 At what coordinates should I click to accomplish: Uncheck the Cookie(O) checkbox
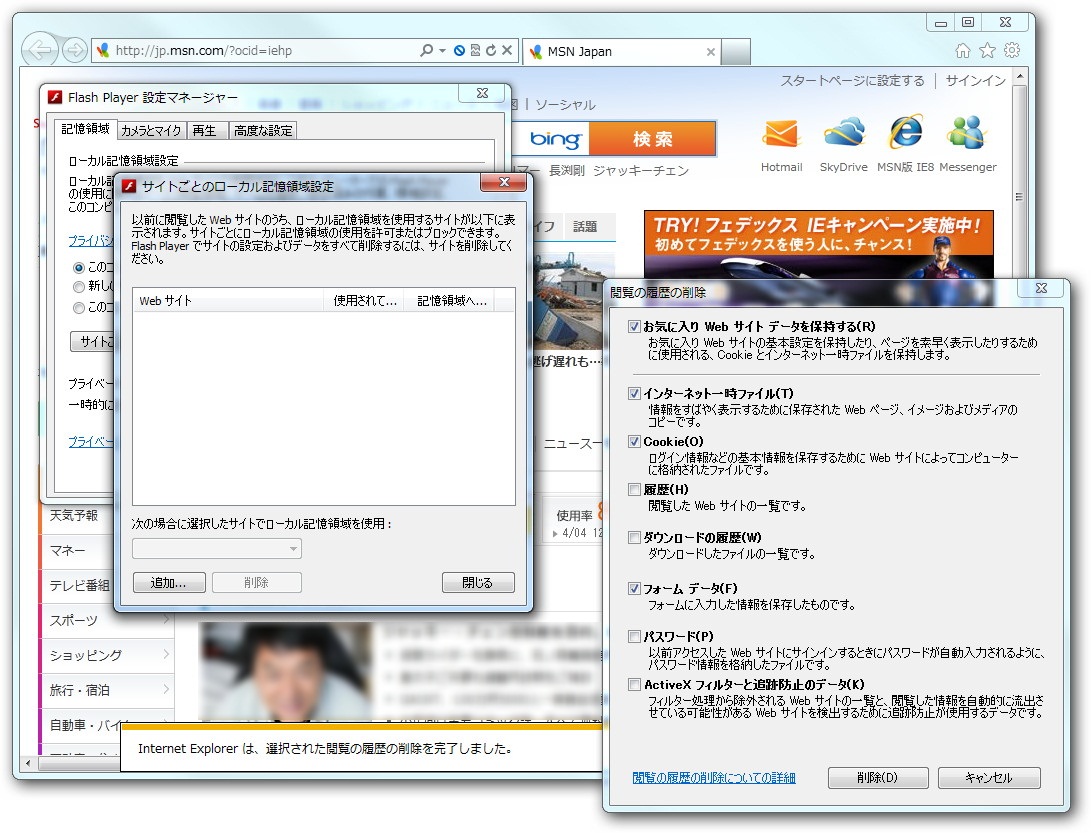click(634, 441)
